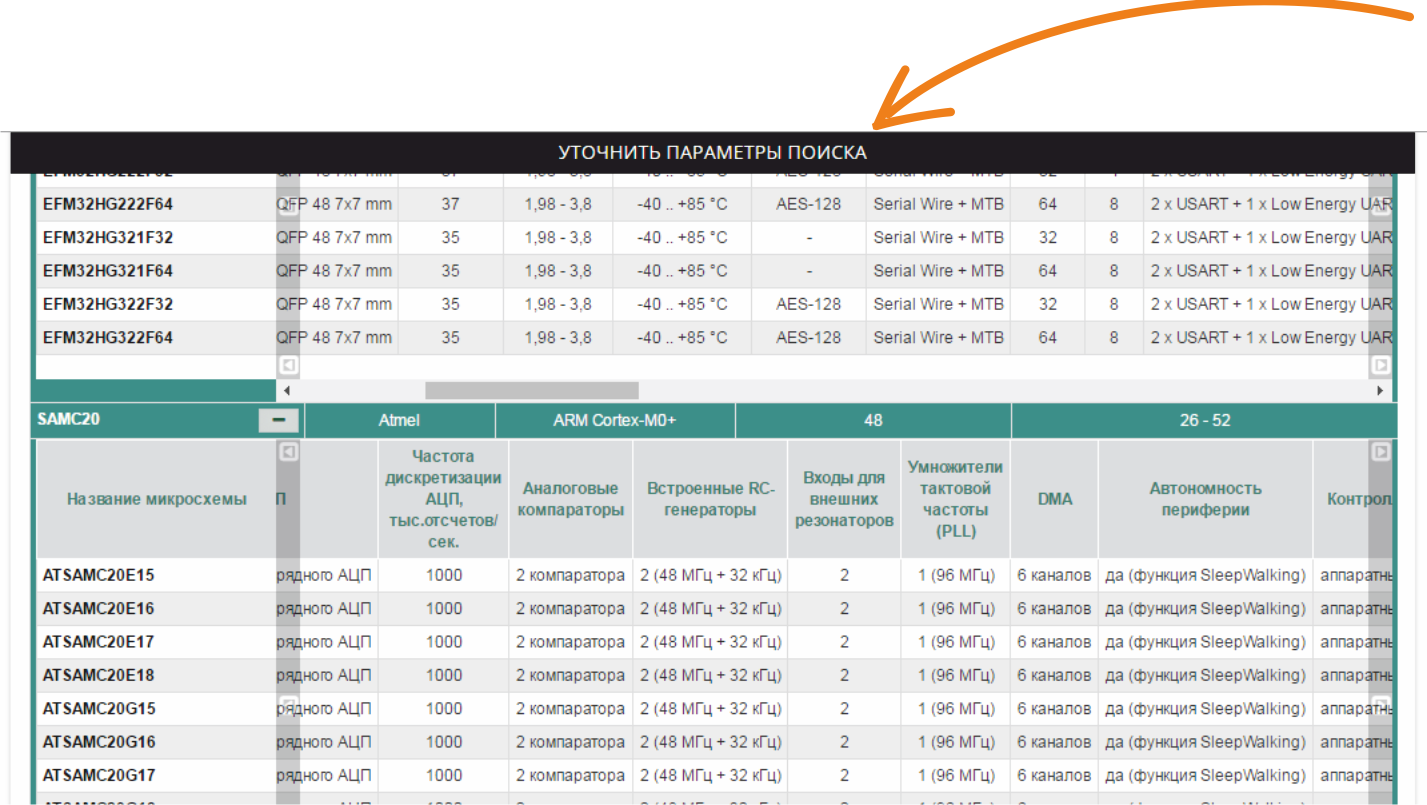
Task: Open chip ATSAMC20G16
Action: pos(99,742)
